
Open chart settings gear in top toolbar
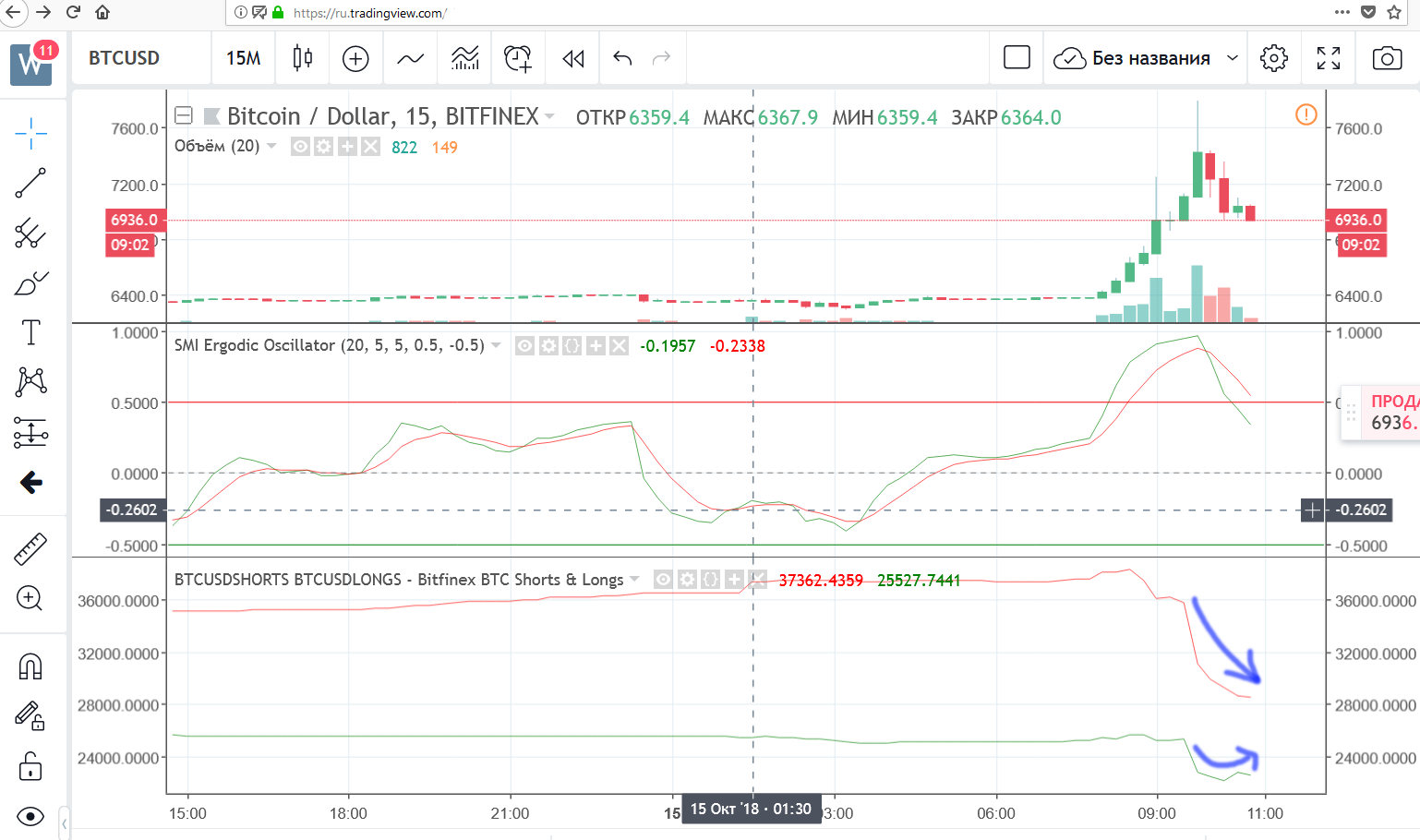pyautogui.click(x=1274, y=58)
